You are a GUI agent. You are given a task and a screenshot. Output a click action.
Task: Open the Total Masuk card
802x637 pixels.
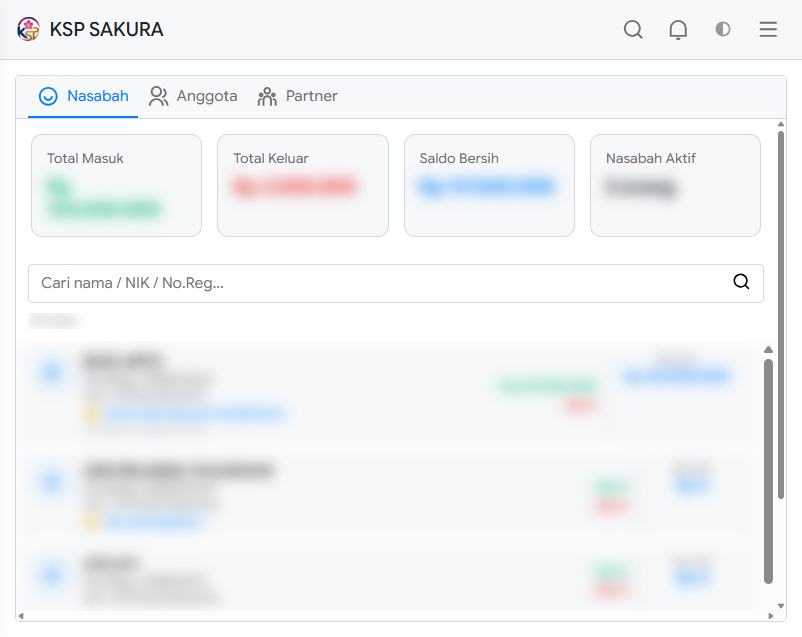point(116,185)
